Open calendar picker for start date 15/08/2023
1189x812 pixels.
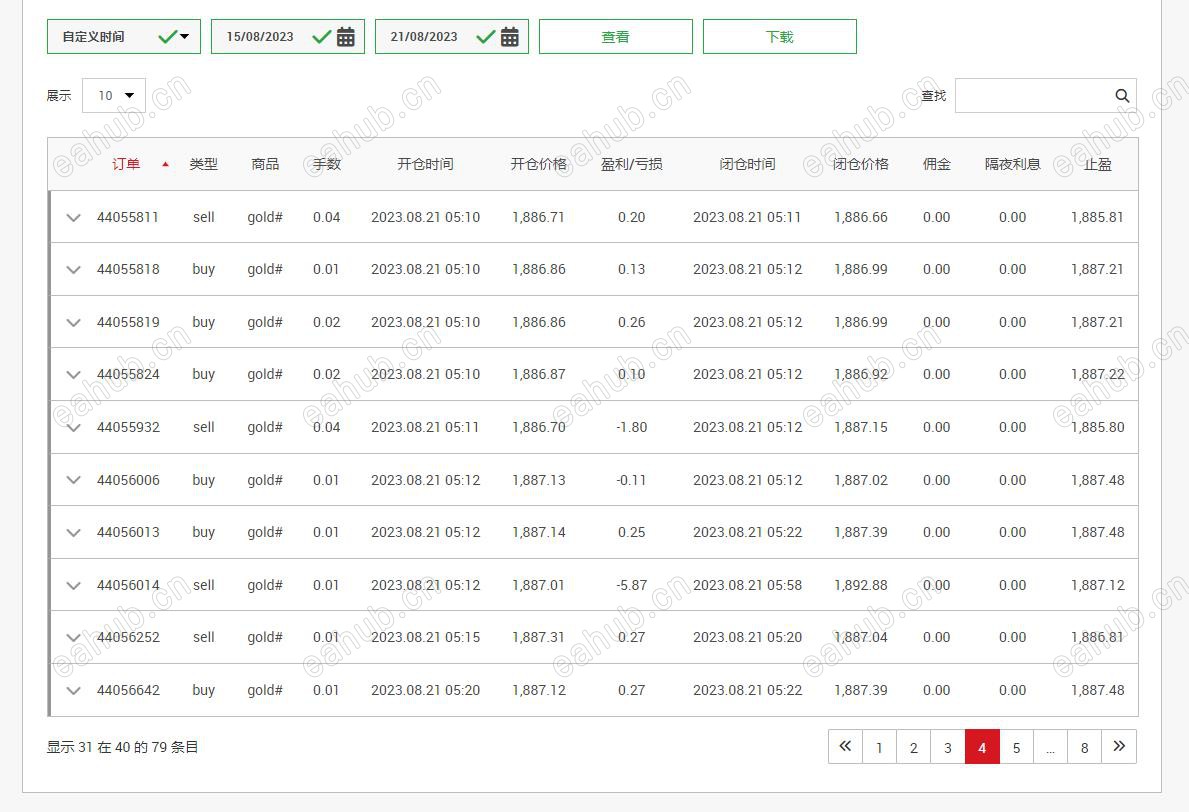pyautogui.click(x=346, y=36)
